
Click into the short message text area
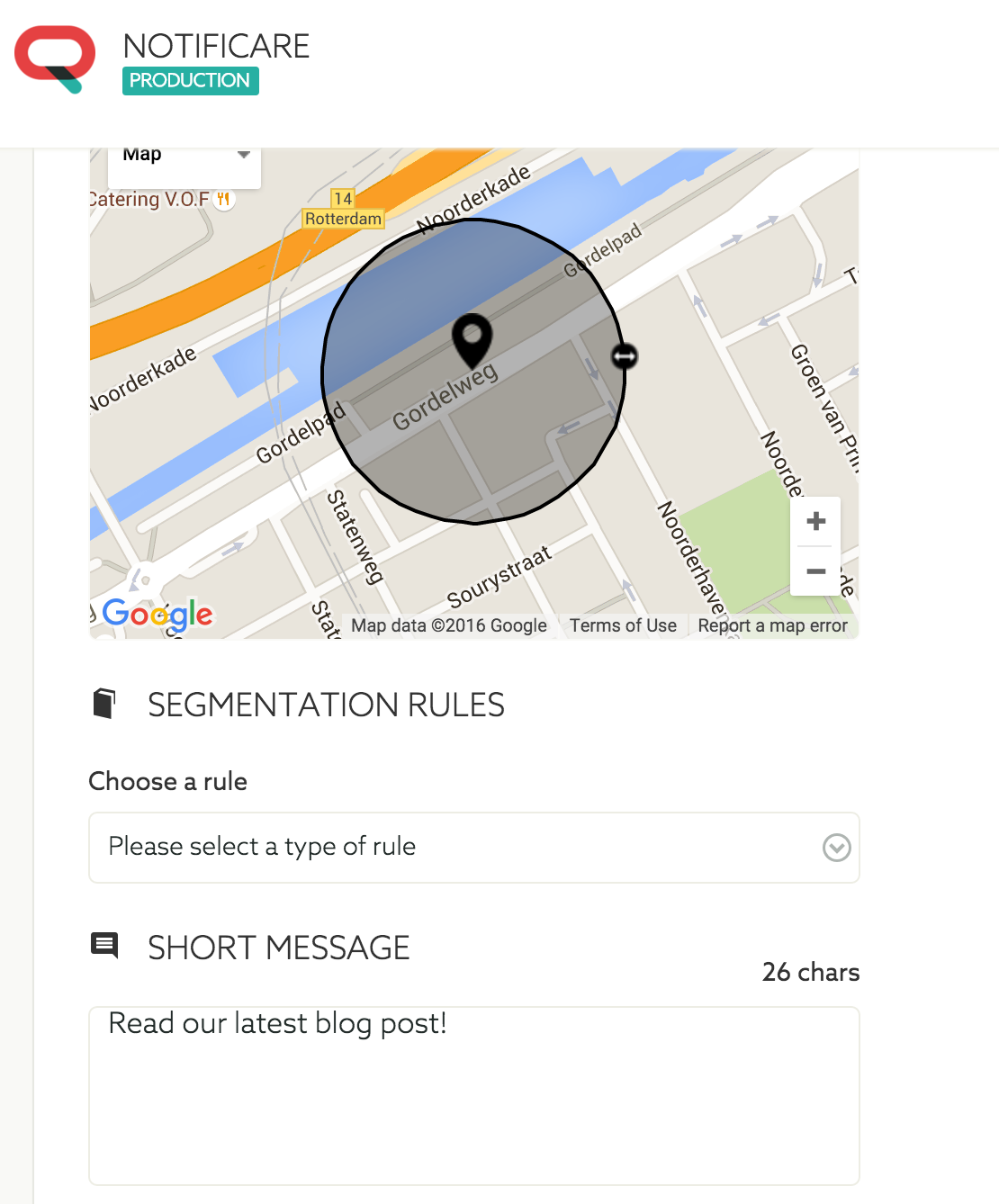point(474,1096)
